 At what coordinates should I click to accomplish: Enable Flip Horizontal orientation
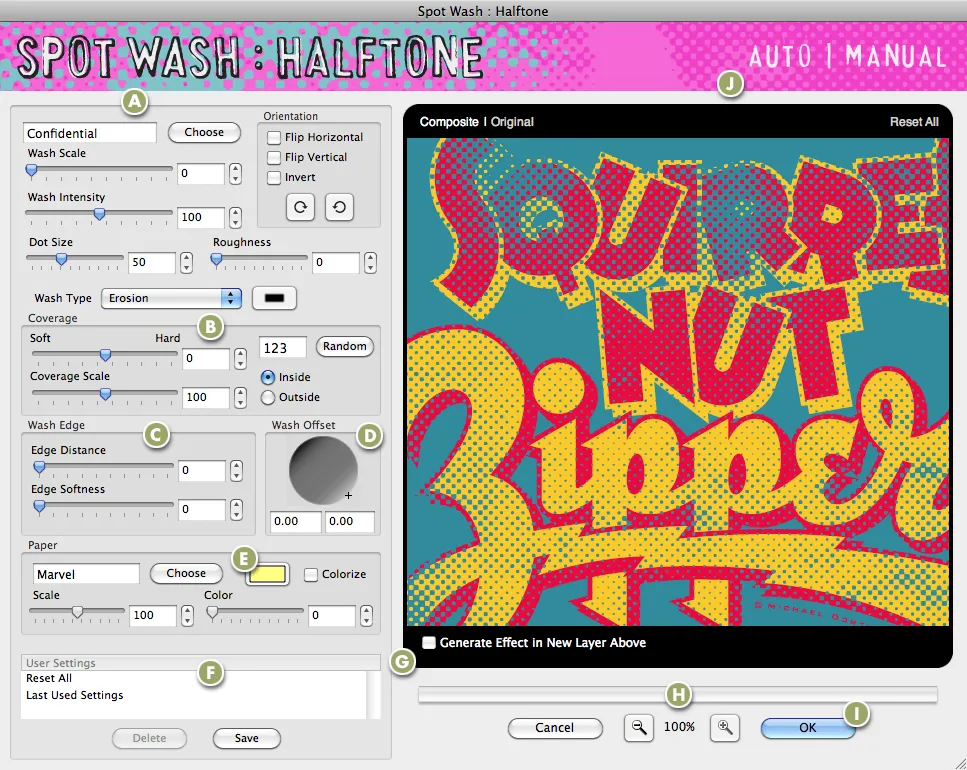[x=275, y=137]
